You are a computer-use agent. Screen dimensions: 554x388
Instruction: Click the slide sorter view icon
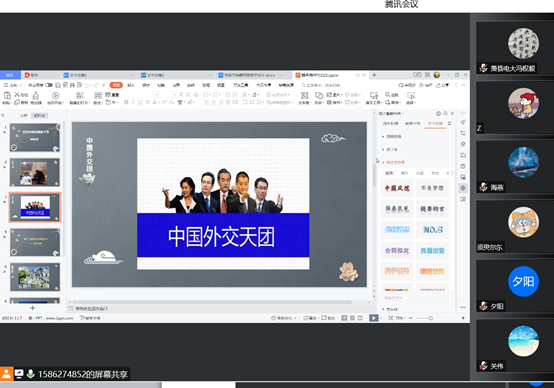352,318
